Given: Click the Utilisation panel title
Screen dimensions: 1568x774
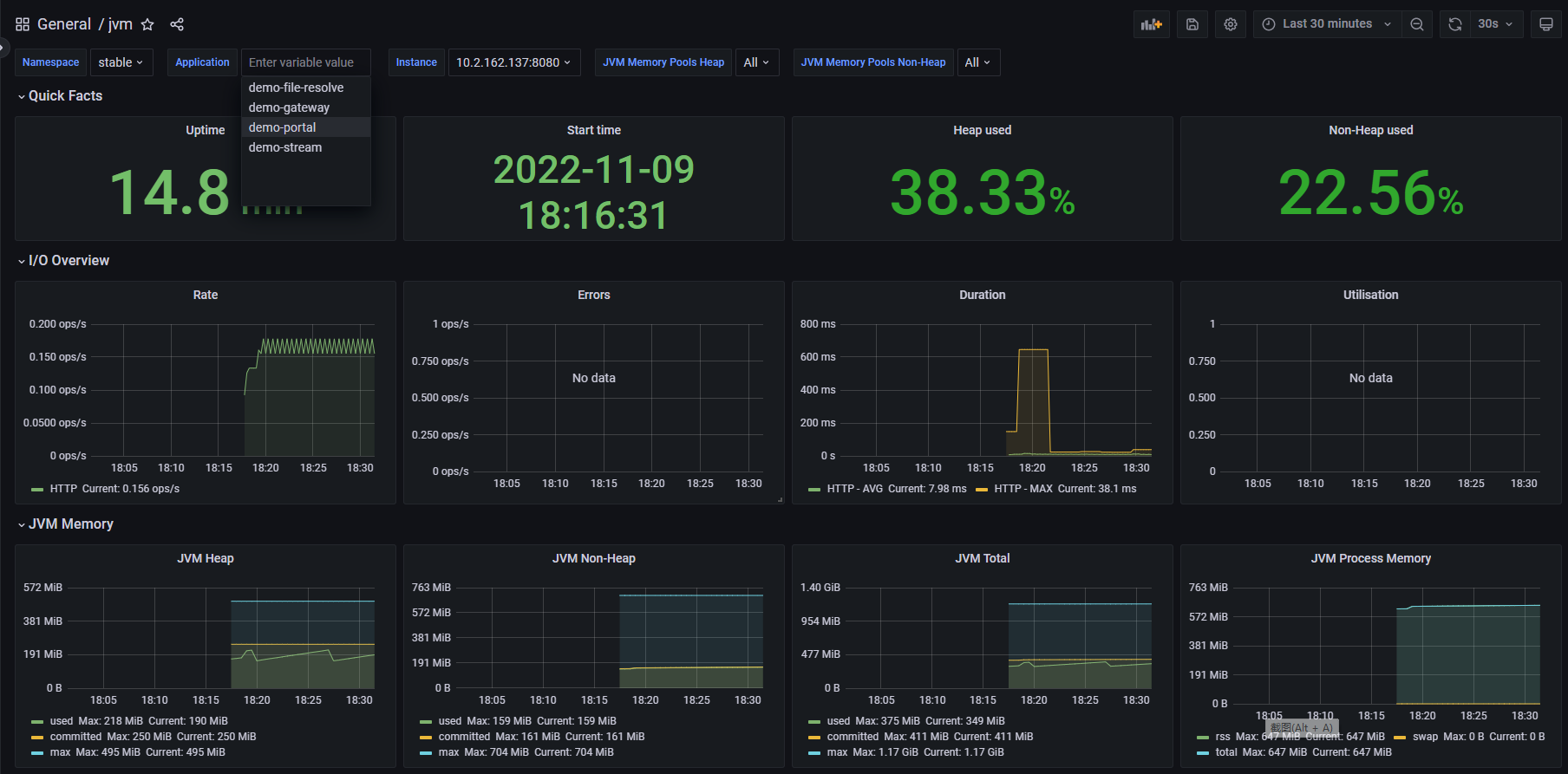Looking at the screenshot, I should click(x=1371, y=295).
